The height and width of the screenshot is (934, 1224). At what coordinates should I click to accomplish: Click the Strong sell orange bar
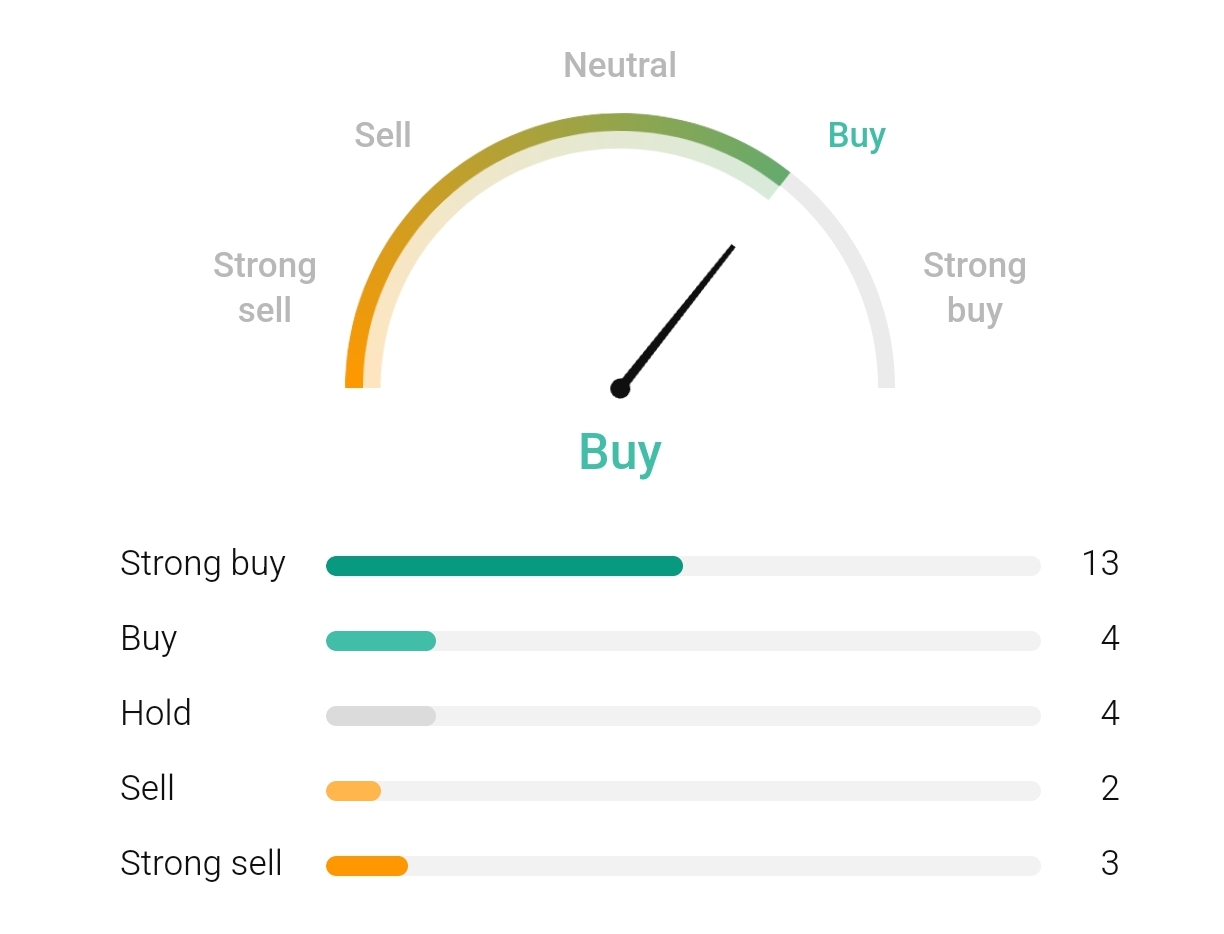[x=367, y=866]
